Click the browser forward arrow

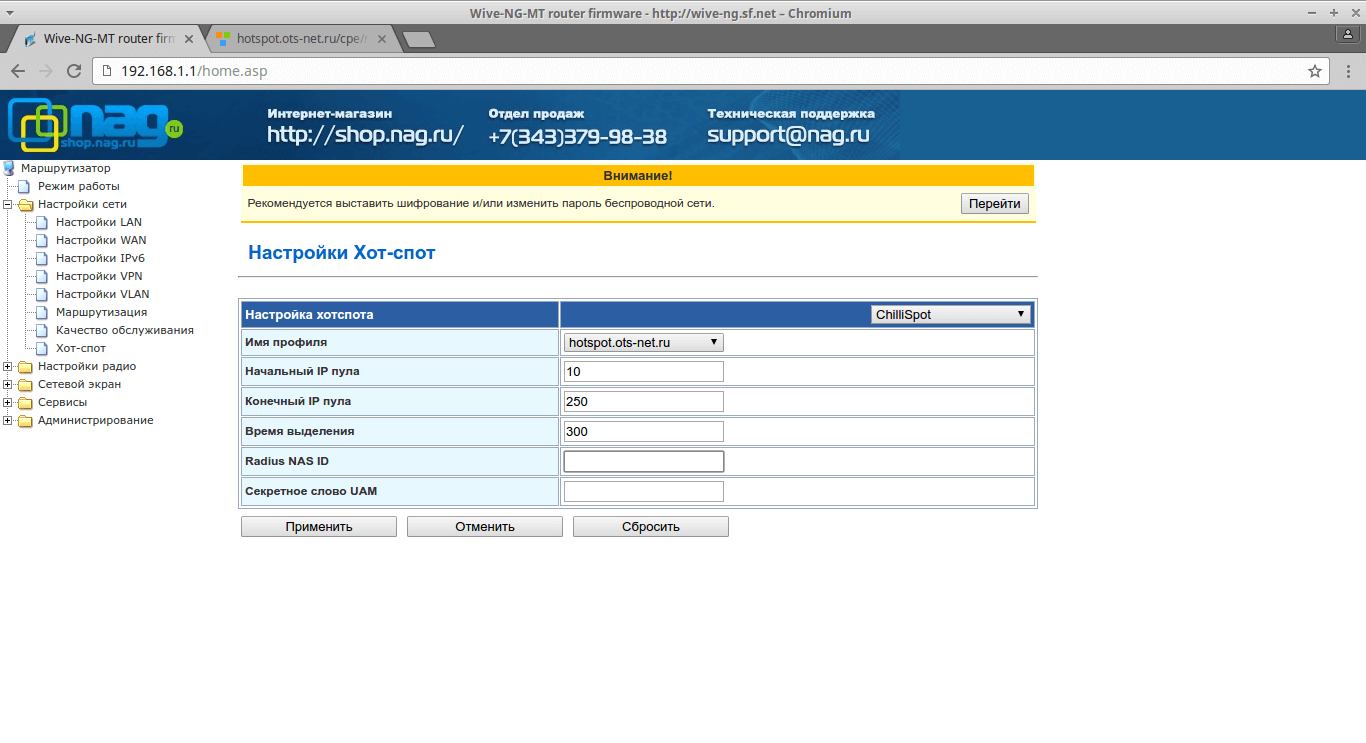coord(46,71)
